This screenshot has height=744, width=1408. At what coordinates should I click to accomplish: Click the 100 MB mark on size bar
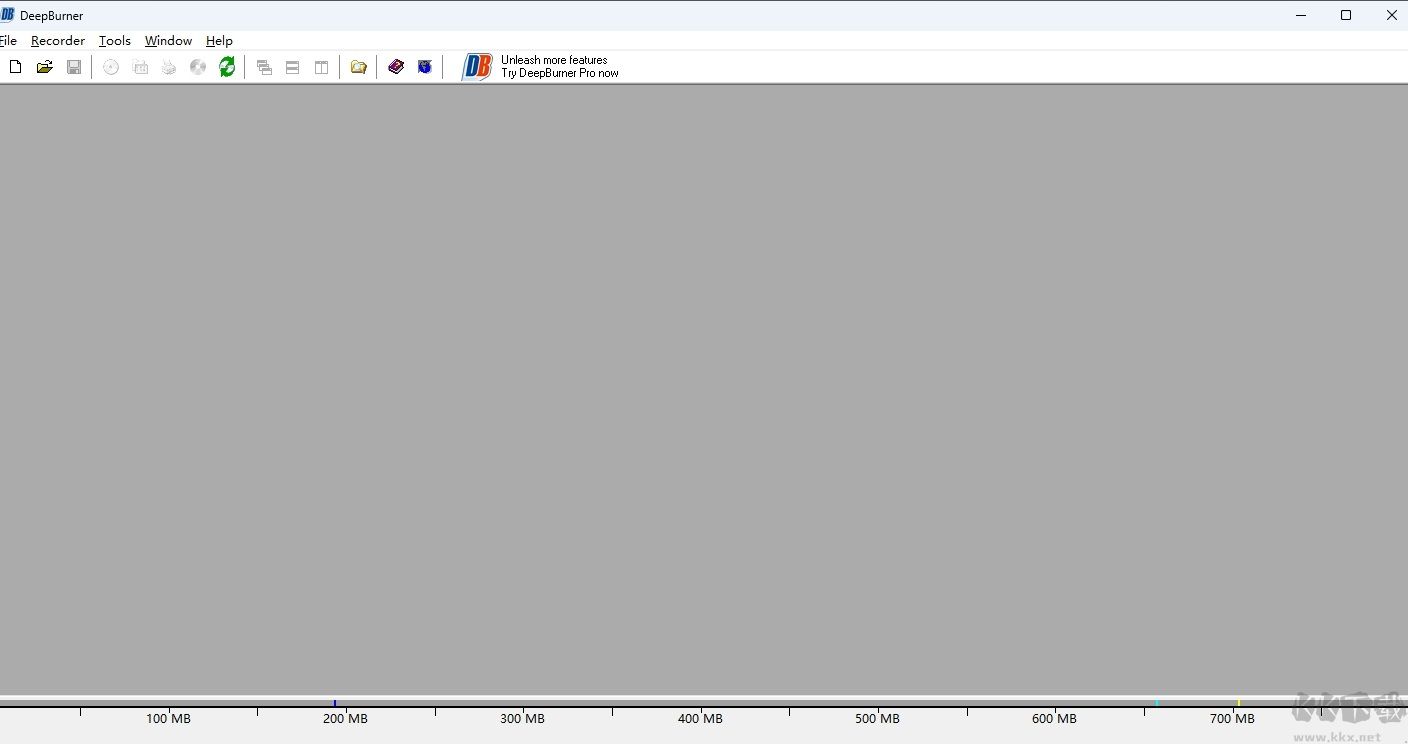(x=168, y=719)
